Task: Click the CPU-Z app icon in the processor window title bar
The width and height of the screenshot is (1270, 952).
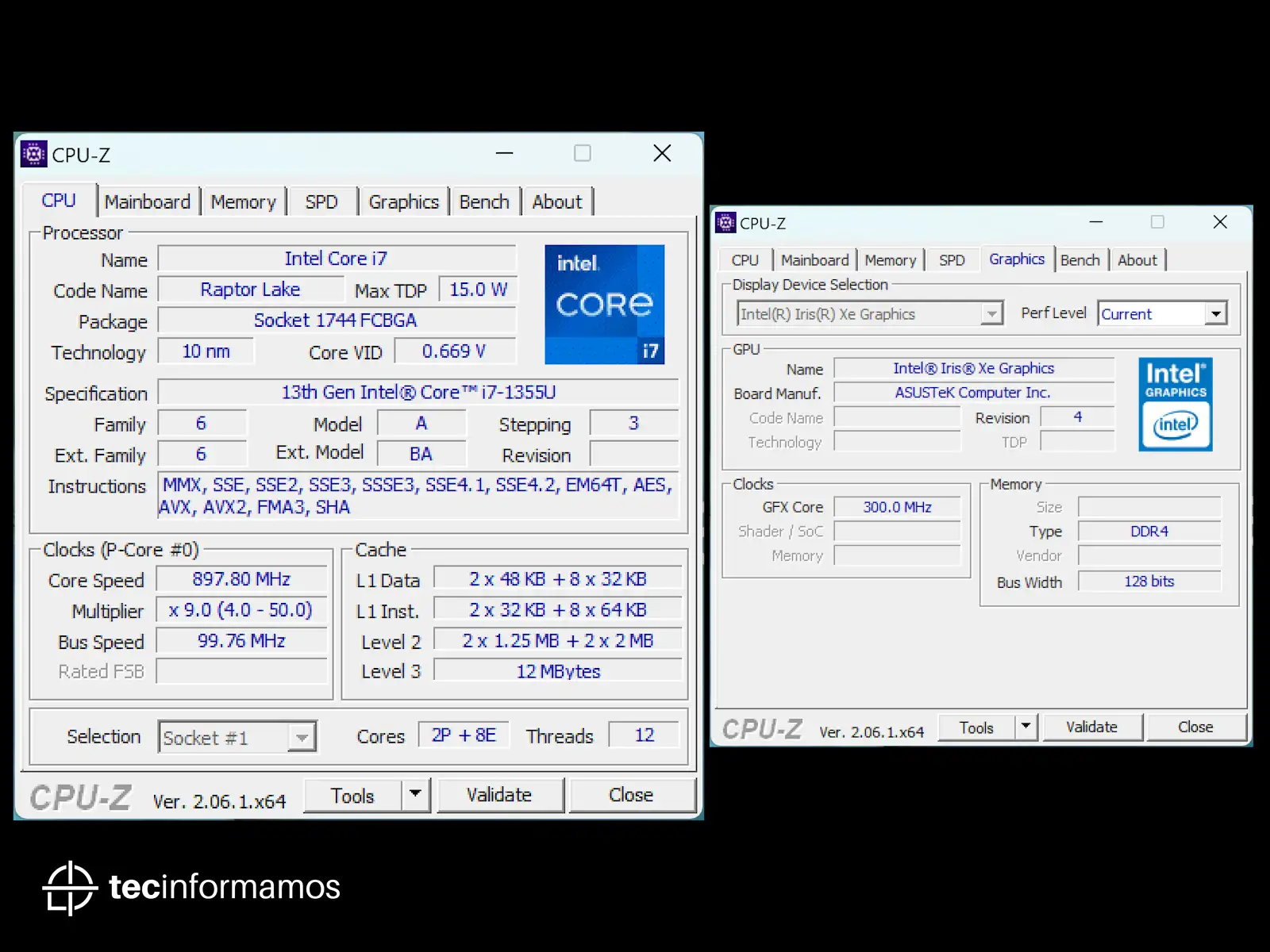Action: [x=33, y=154]
